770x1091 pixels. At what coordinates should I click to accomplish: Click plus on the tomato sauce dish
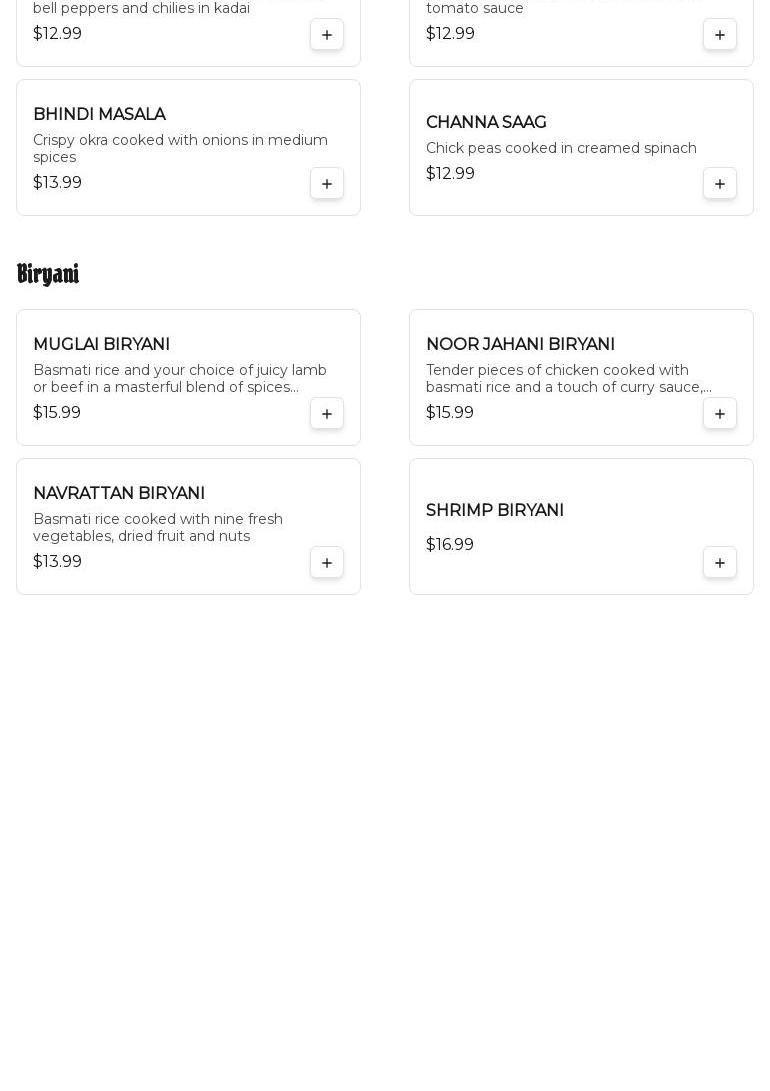720,35
